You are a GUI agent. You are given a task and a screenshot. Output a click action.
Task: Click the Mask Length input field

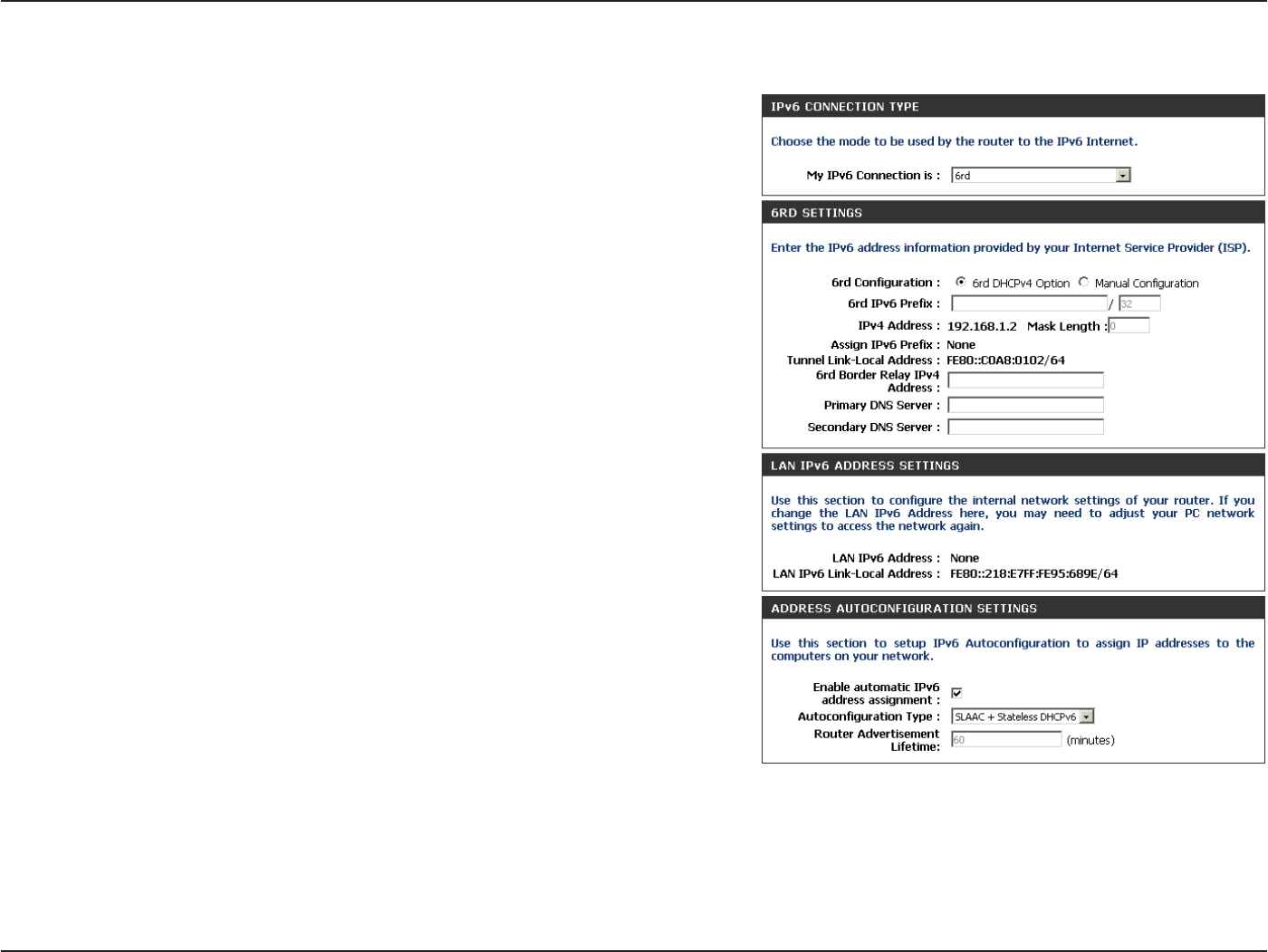(1129, 326)
